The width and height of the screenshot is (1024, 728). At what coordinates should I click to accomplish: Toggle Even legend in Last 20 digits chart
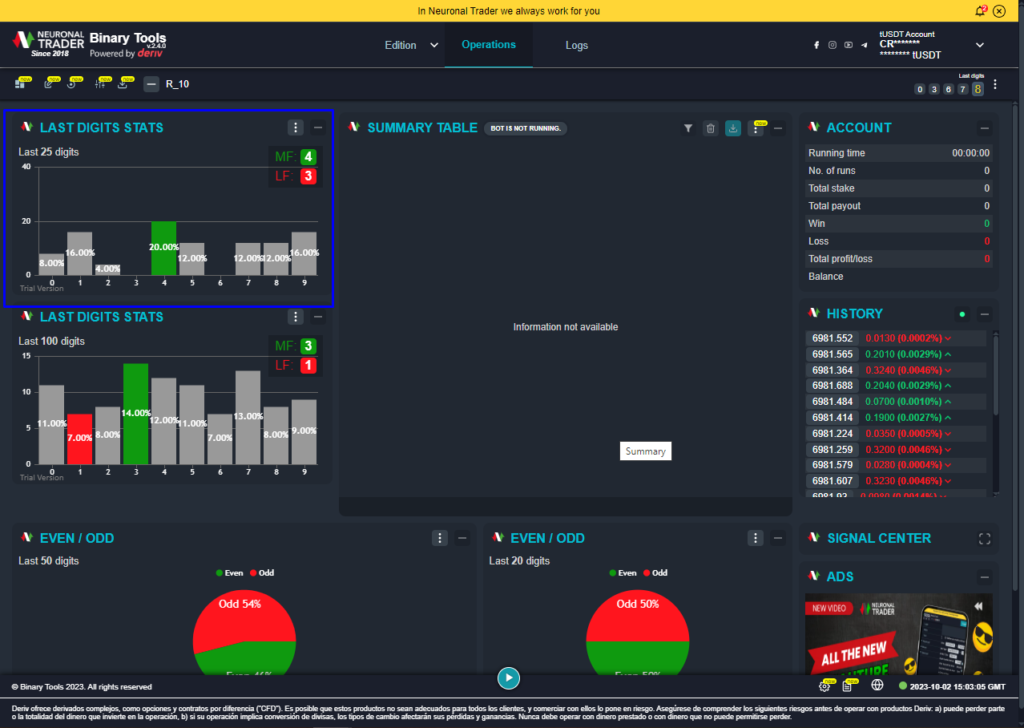622,573
